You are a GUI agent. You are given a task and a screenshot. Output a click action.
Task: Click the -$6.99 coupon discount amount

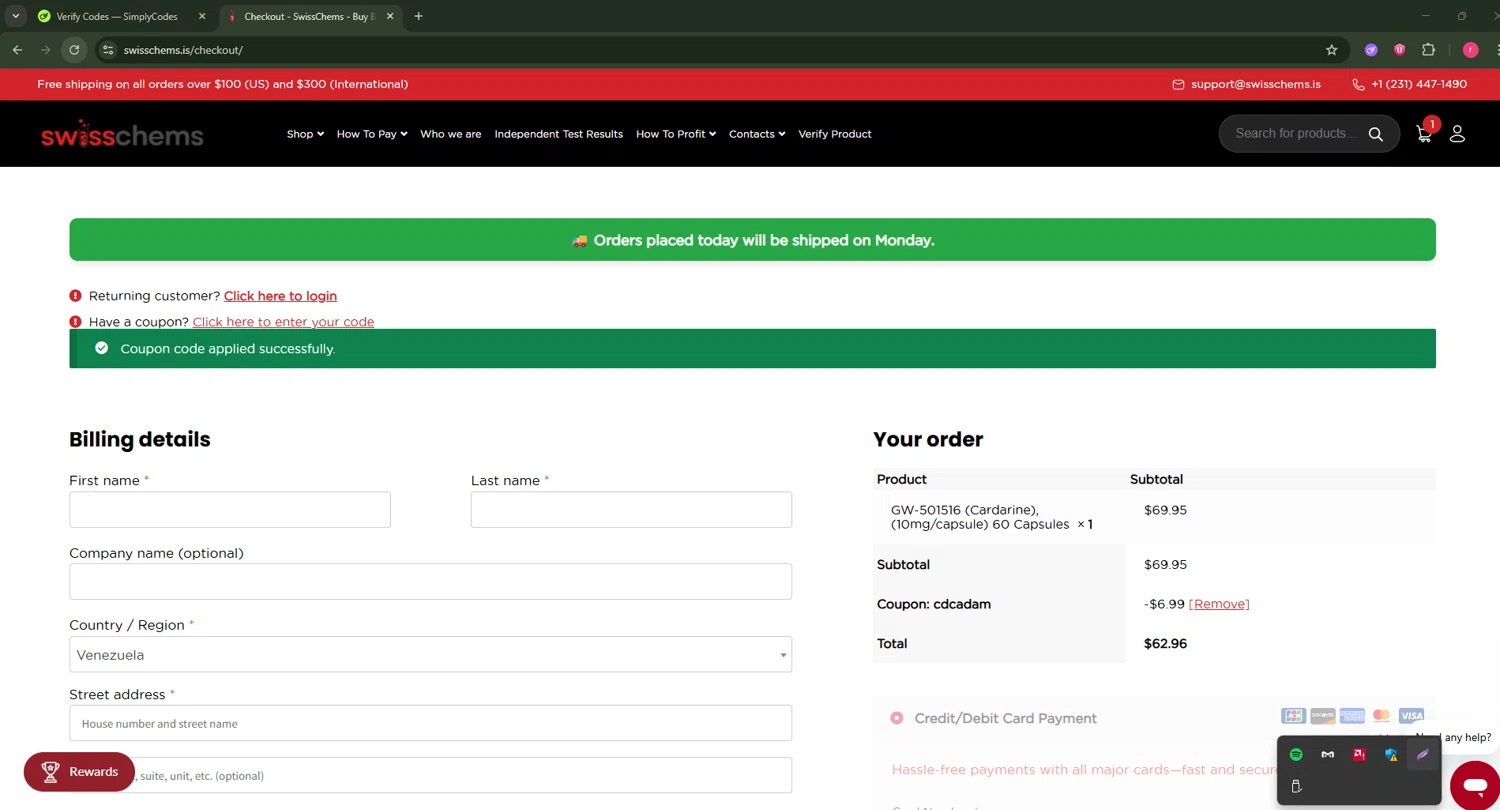click(x=1164, y=604)
